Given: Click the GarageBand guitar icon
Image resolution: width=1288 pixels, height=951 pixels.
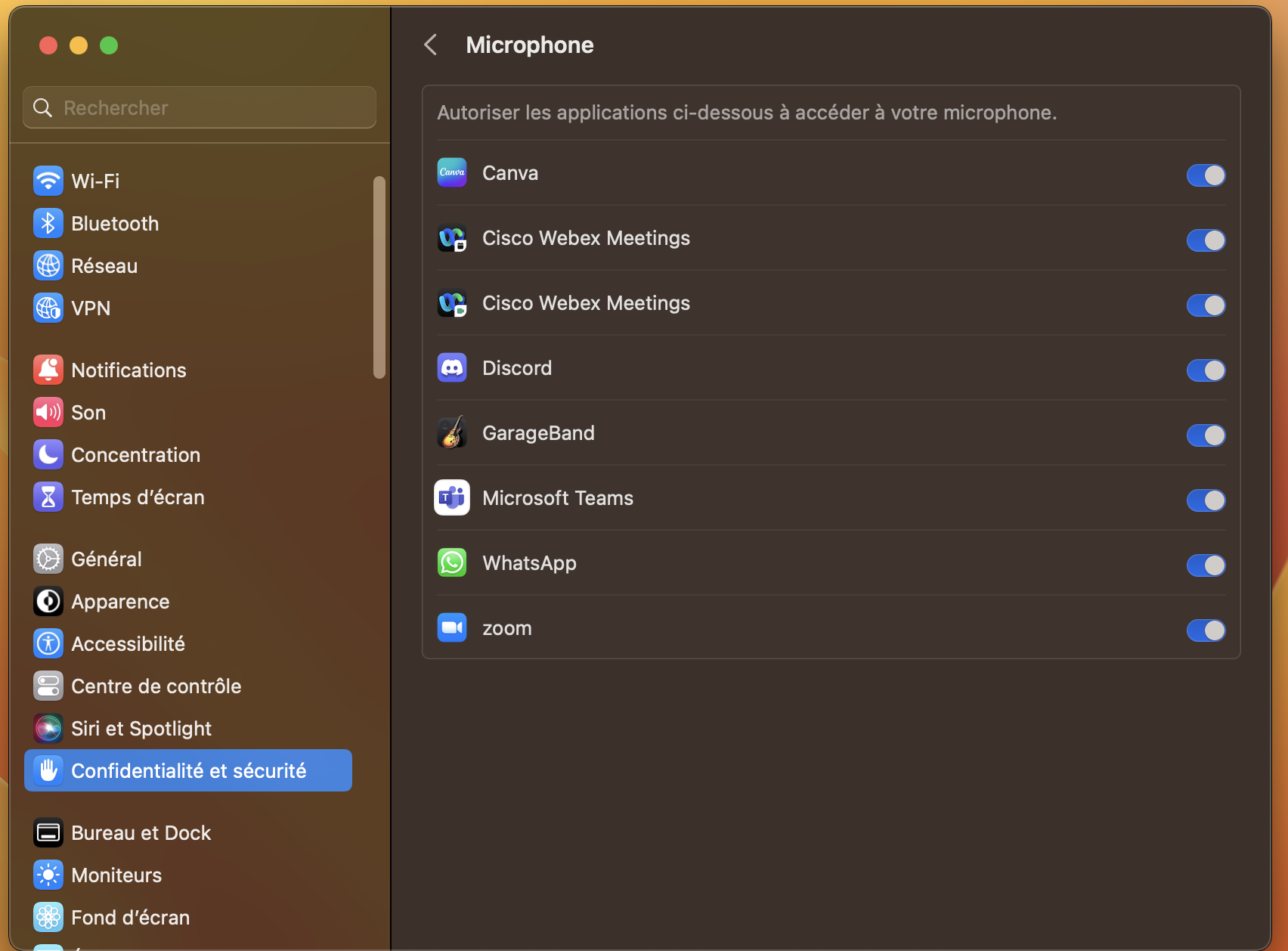Looking at the screenshot, I should [452, 433].
